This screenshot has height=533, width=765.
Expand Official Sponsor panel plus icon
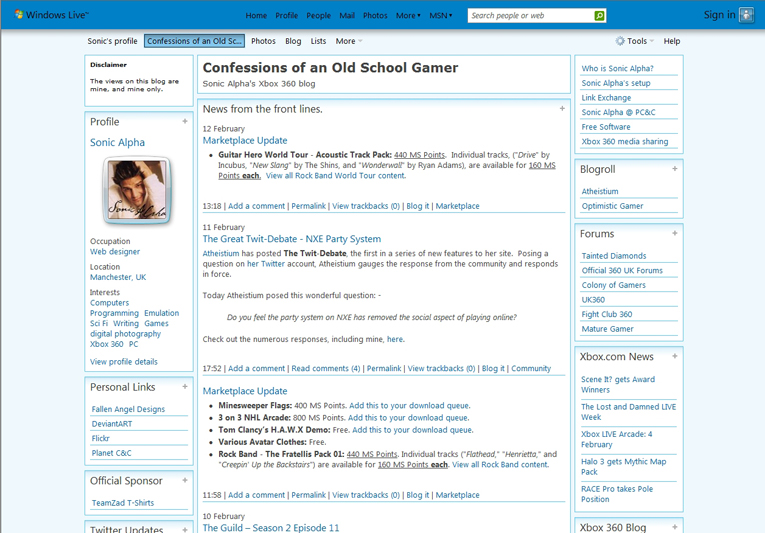tap(185, 480)
